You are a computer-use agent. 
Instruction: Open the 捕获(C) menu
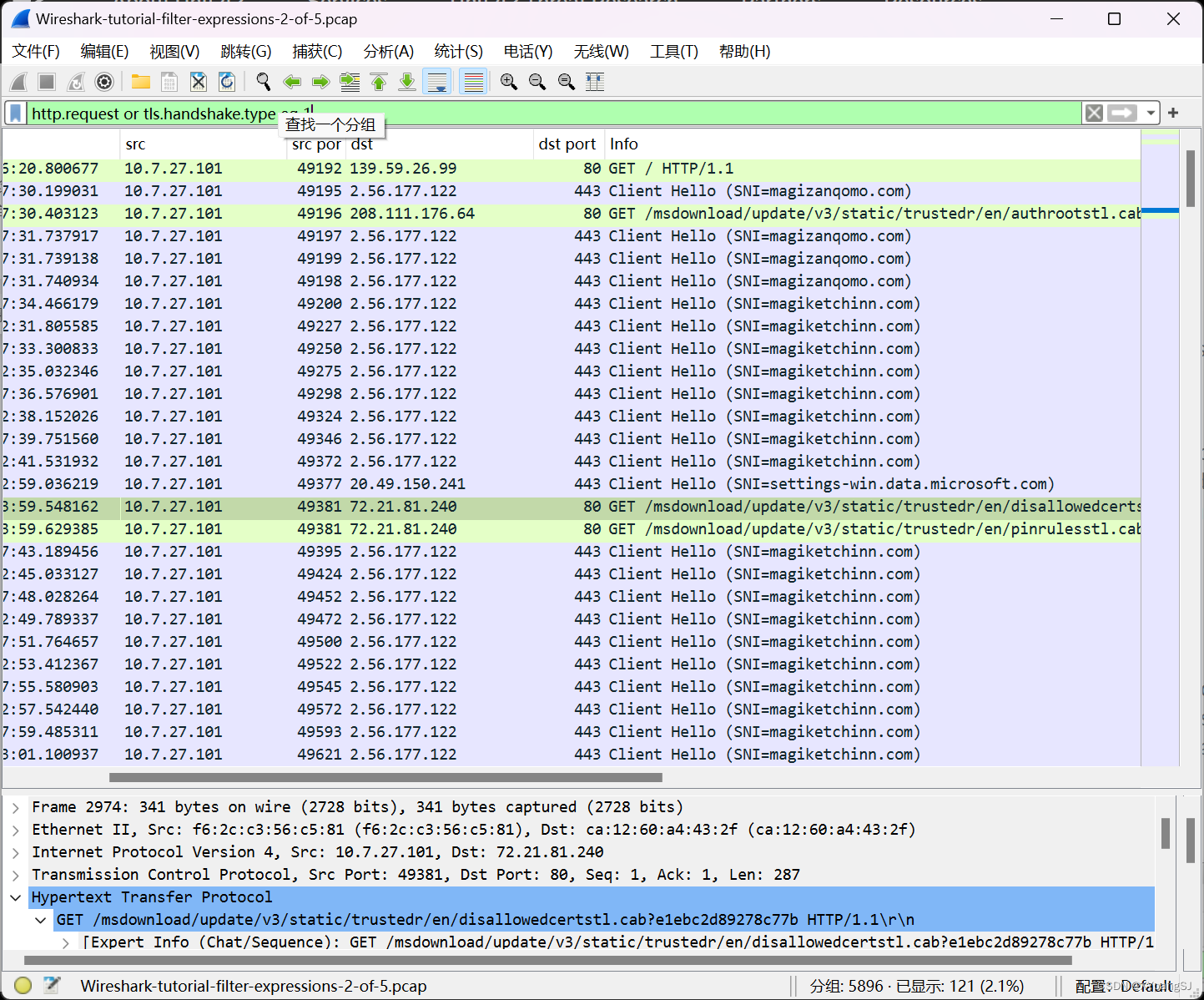point(317,52)
